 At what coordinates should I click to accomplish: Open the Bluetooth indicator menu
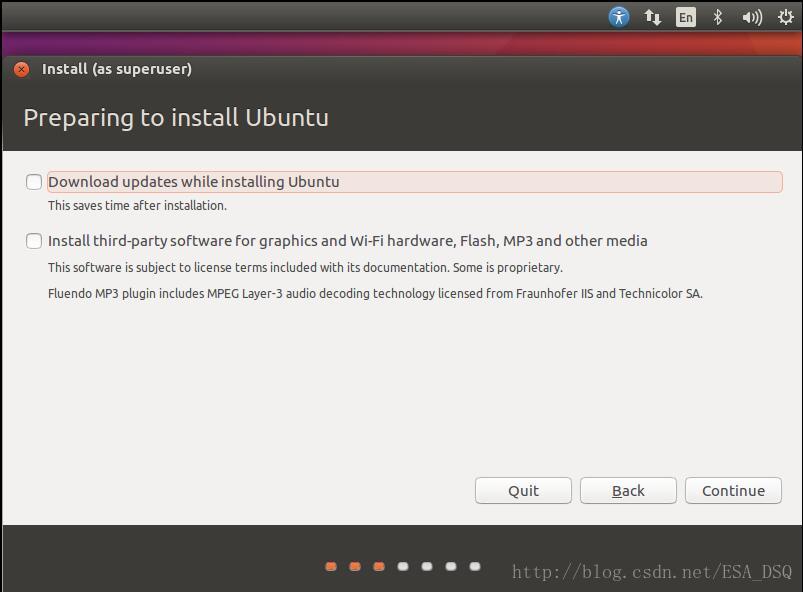point(718,17)
